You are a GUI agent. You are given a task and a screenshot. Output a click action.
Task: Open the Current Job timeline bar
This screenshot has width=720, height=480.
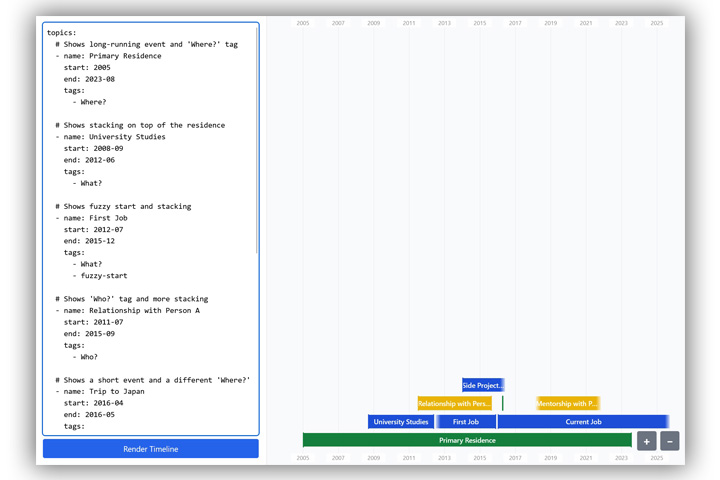point(583,422)
